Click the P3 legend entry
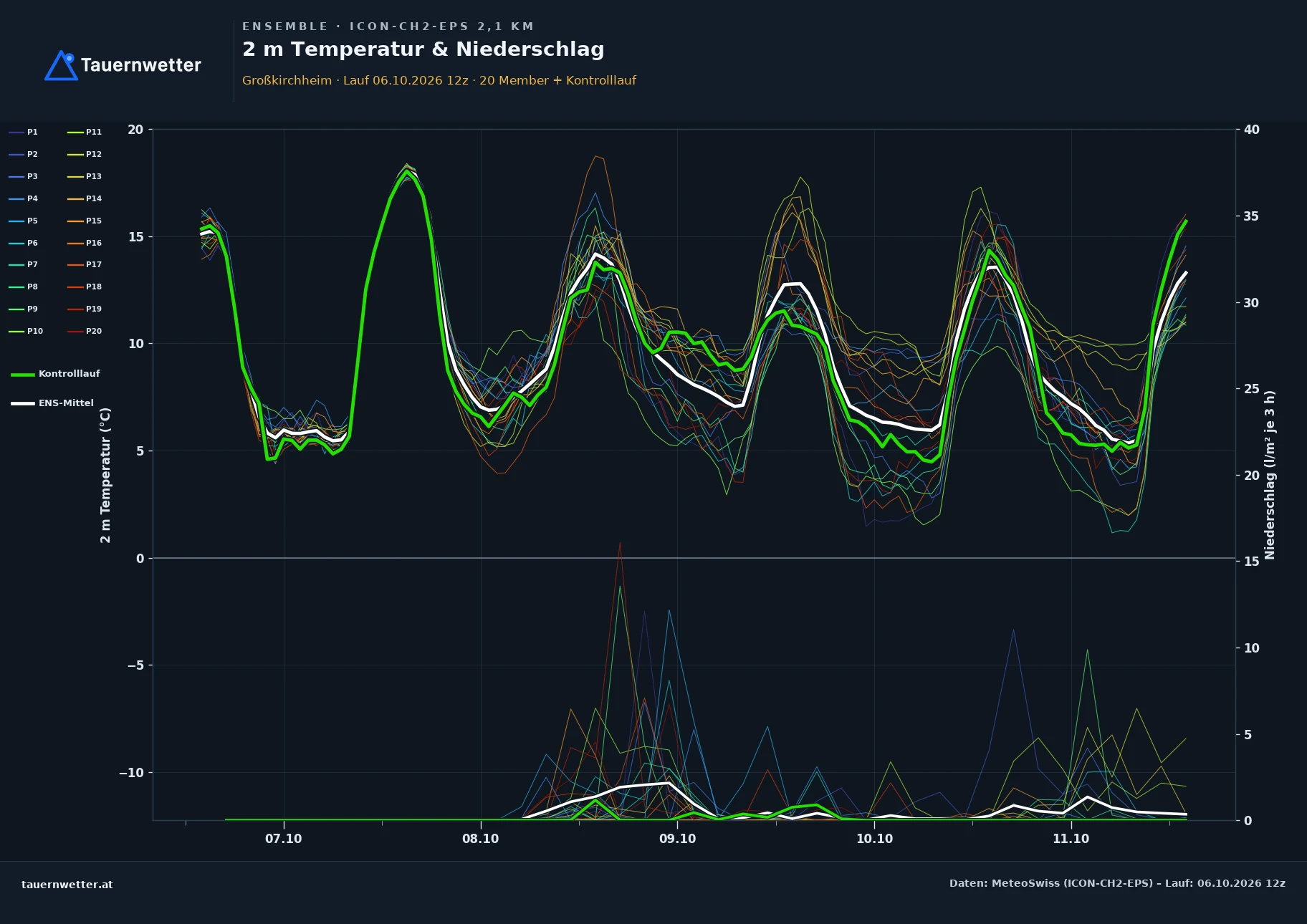The image size is (1307, 924). [x=24, y=176]
